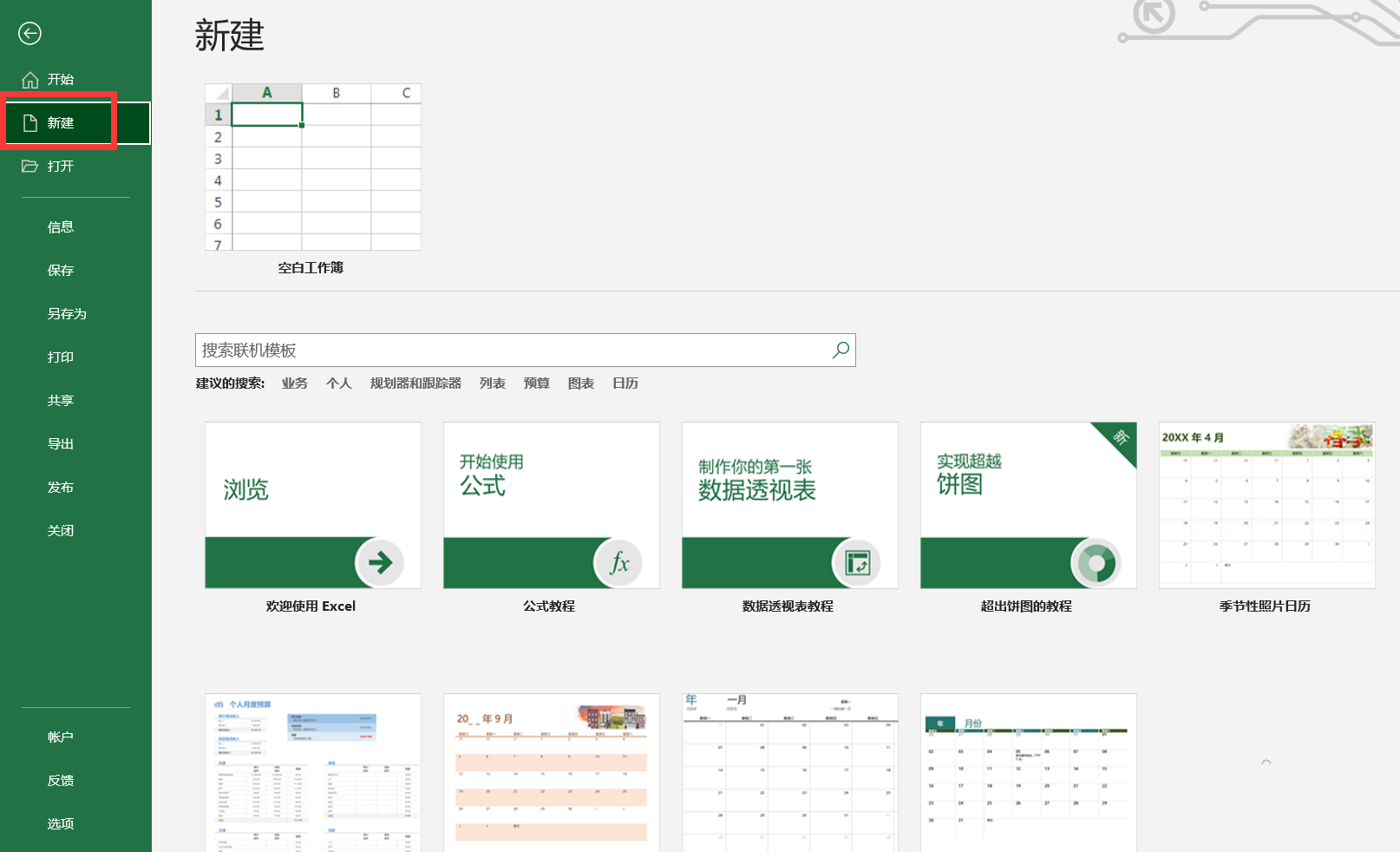
Task: Open the 帐户 page
Action: tap(61, 737)
